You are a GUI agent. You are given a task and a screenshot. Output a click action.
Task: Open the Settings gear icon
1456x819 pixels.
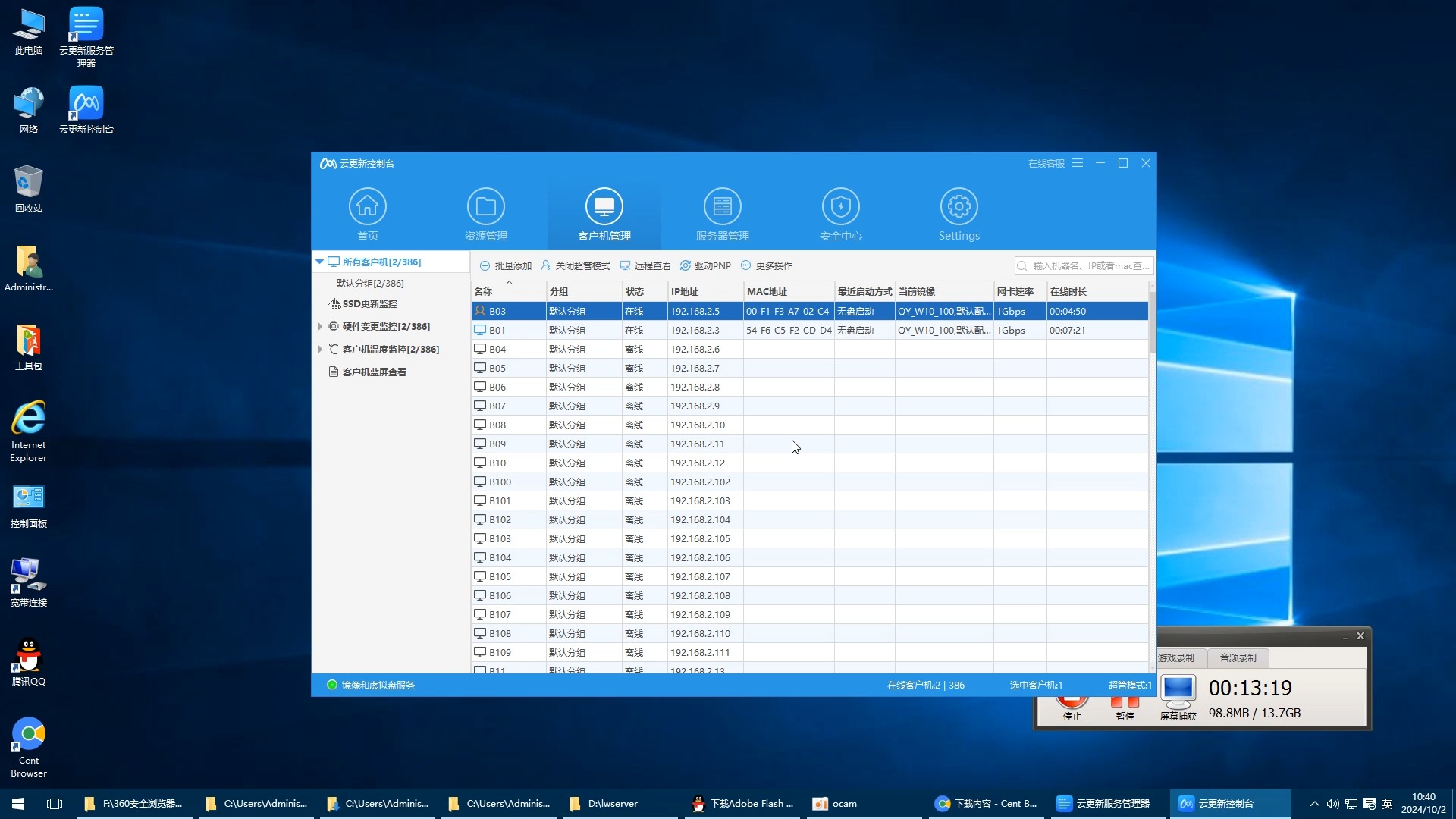pyautogui.click(x=959, y=207)
